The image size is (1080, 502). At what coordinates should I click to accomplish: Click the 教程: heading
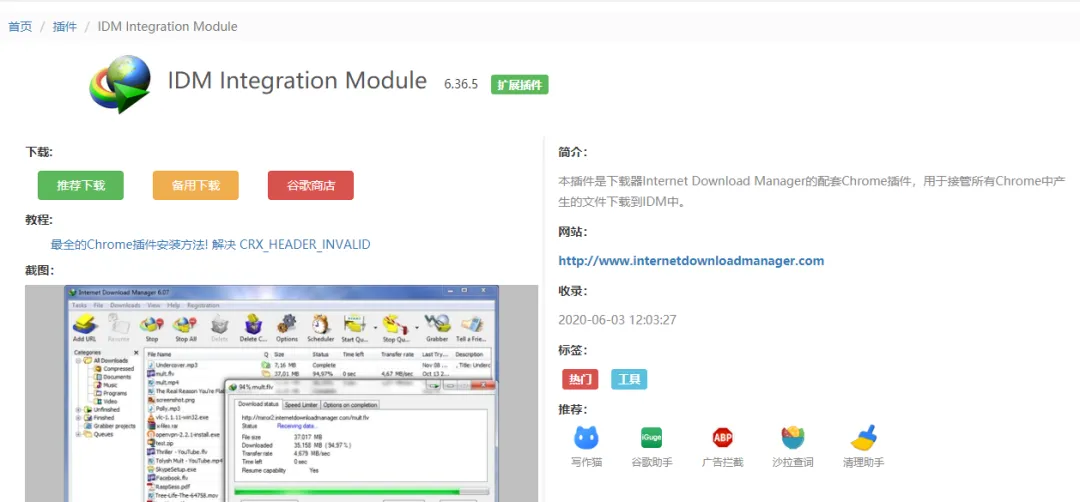click(x=39, y=220)
